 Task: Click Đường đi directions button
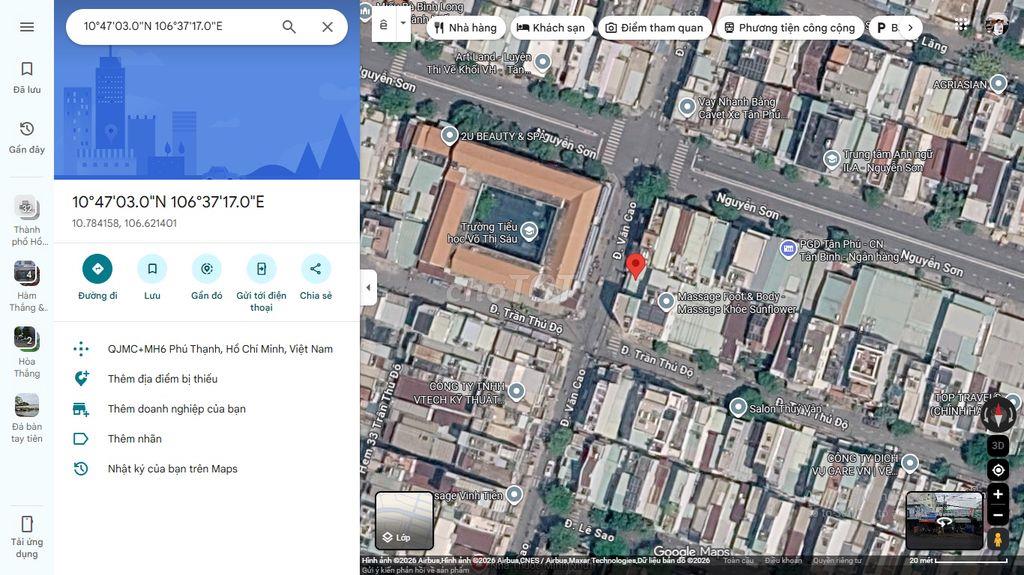pyautogui.click(x=97, y=278)
